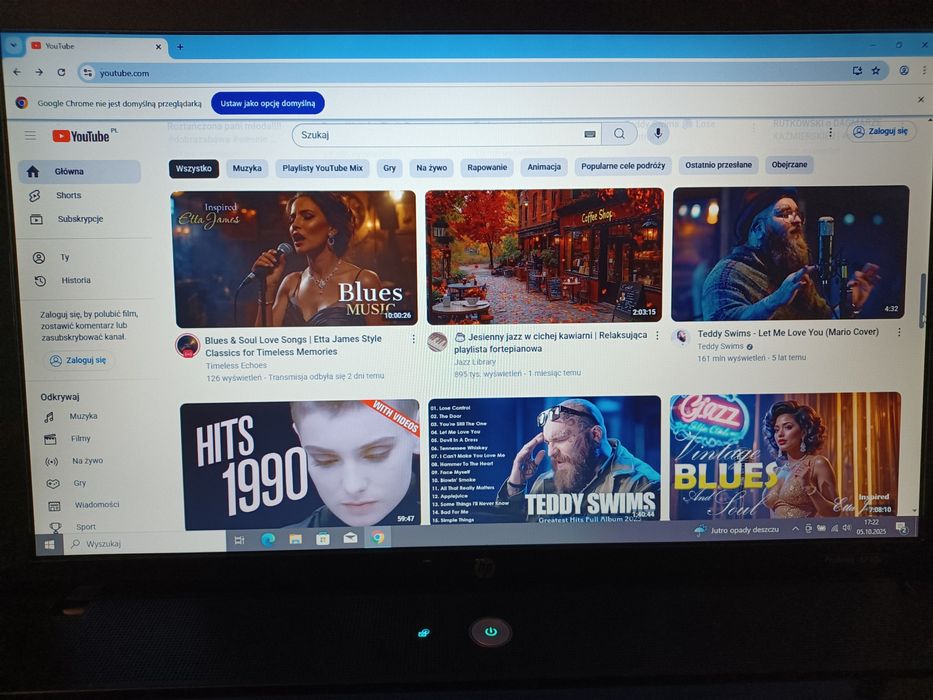
Task: Open Blues & Soul Love Songs video title
Action: [x=293, y=345]
